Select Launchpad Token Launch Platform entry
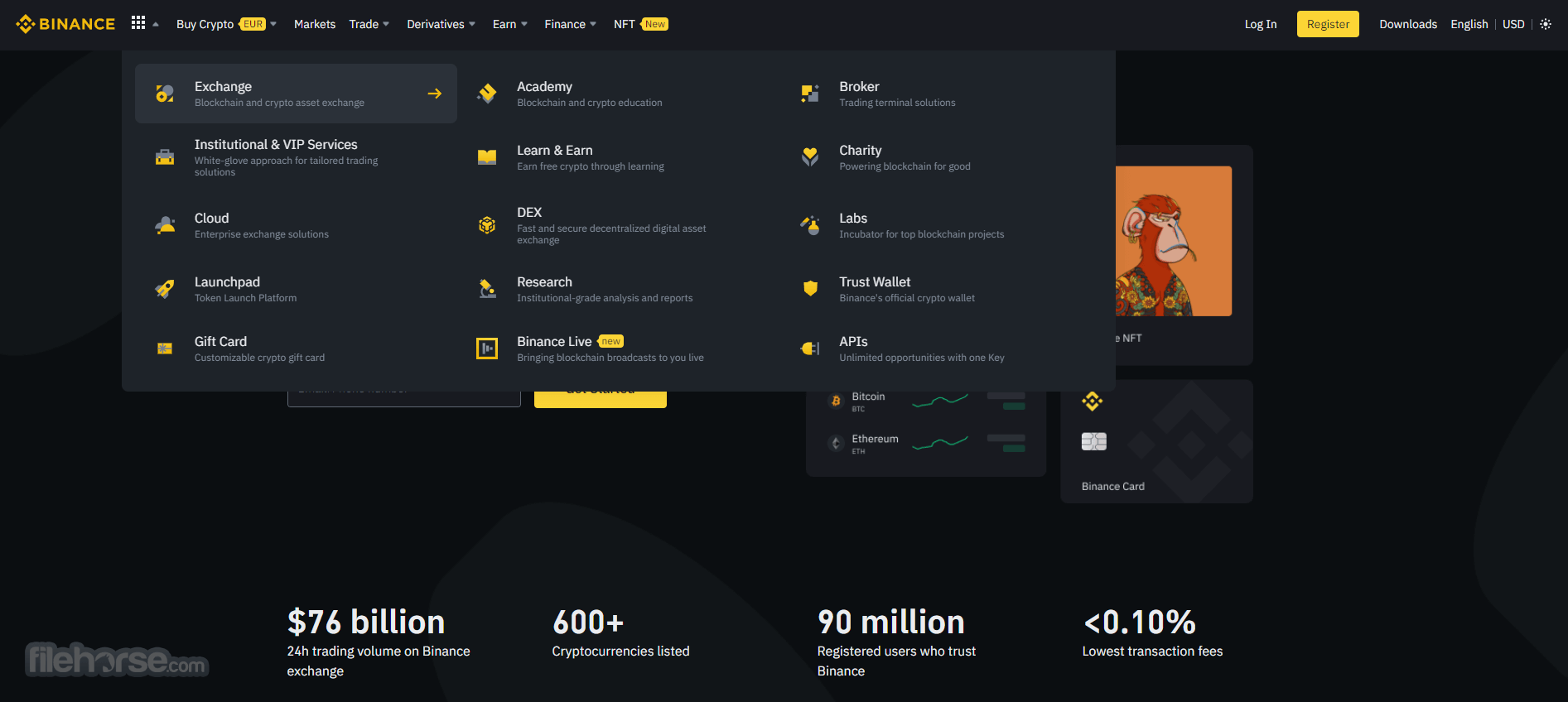The width and height of the screenshot is (1568, 702). (296, 289)
